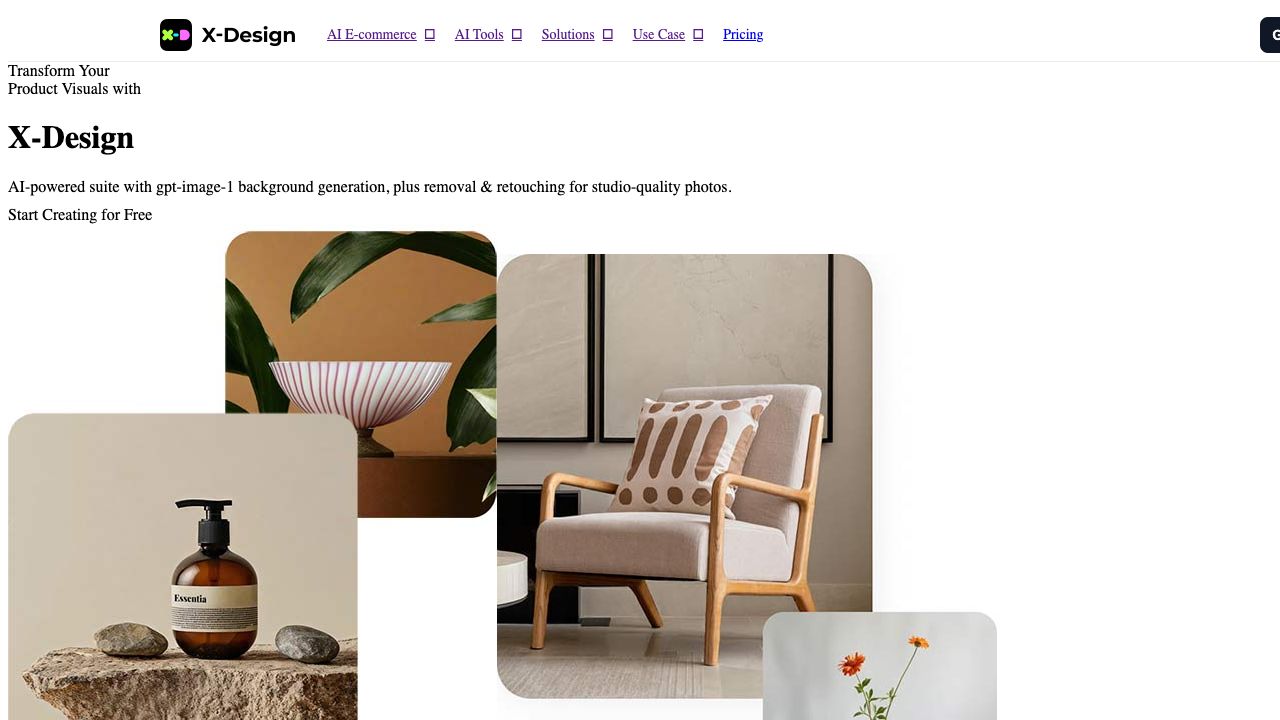Screen dimensions: 1280x720
Task: Click the X-Design main heading
Action: pyautogui.click(x=71, y=138)
